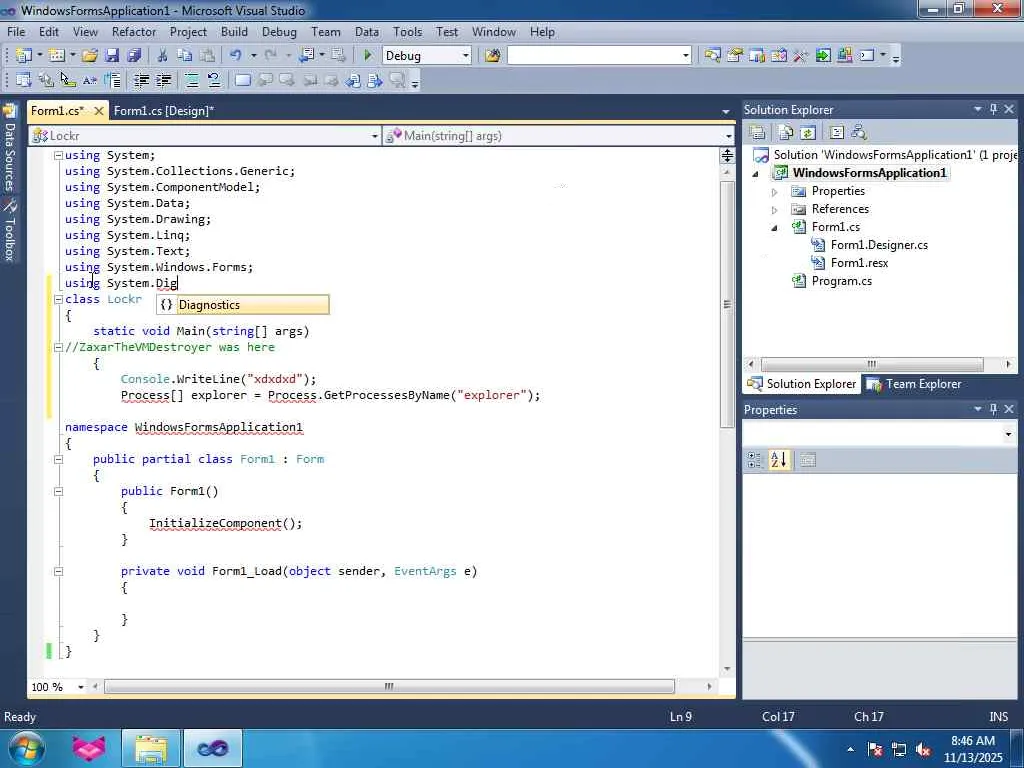Click the Refresh icon in Solution Explorer
The width and height of the screenshot is (1024, 768).
pyautogui.click(x=808, y=133)
